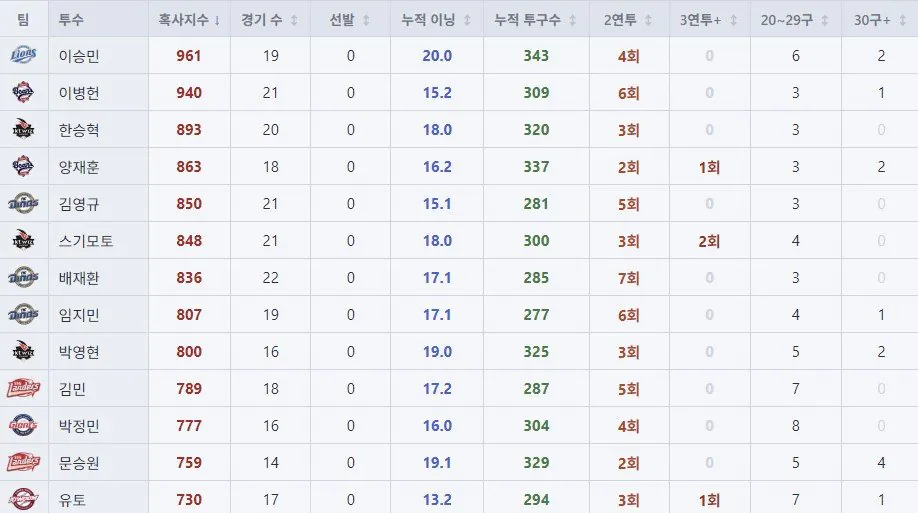Select pitcher name 양재훈

pos(79,167)
